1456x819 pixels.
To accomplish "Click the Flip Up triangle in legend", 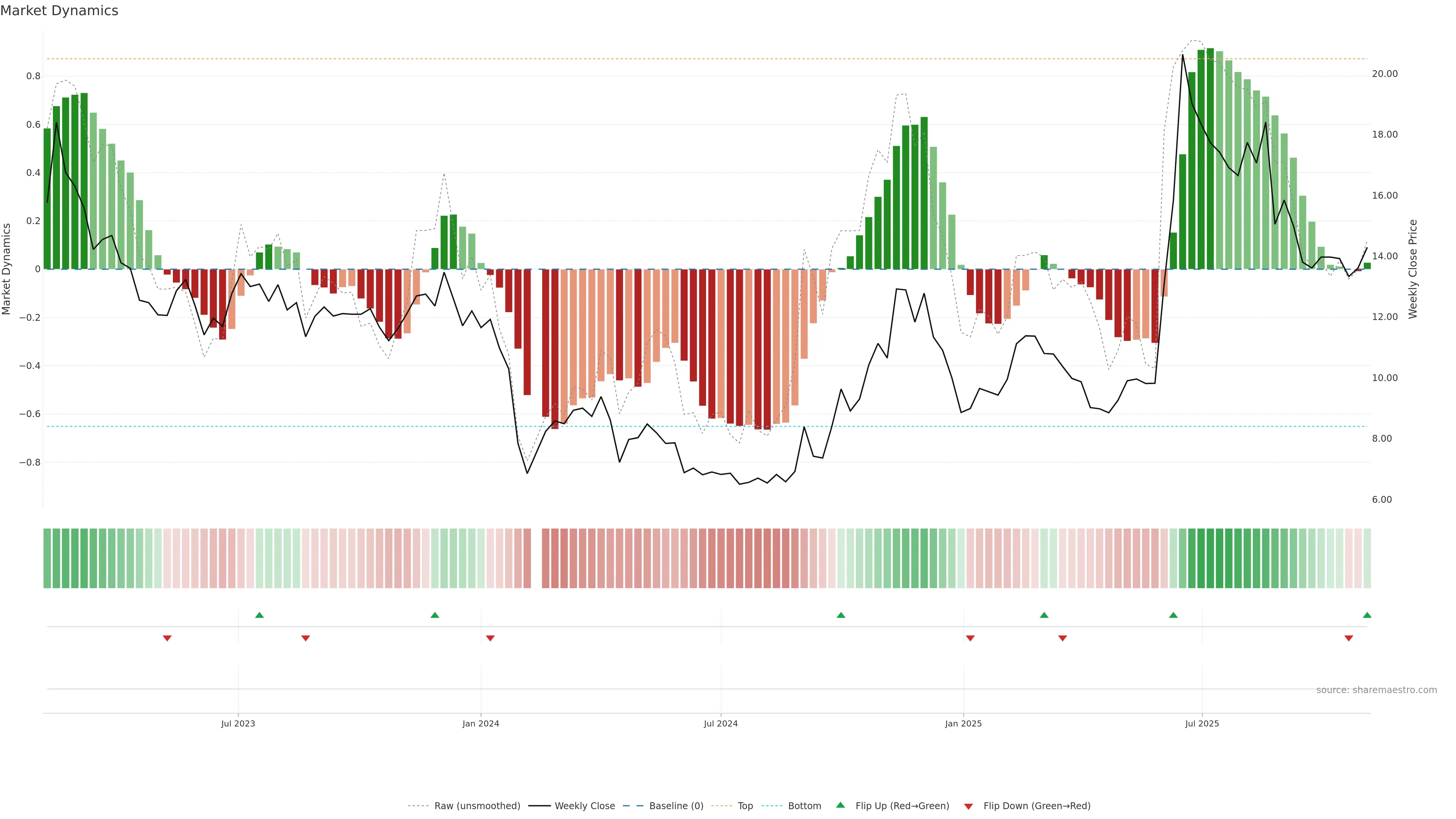I will (841, 805).
